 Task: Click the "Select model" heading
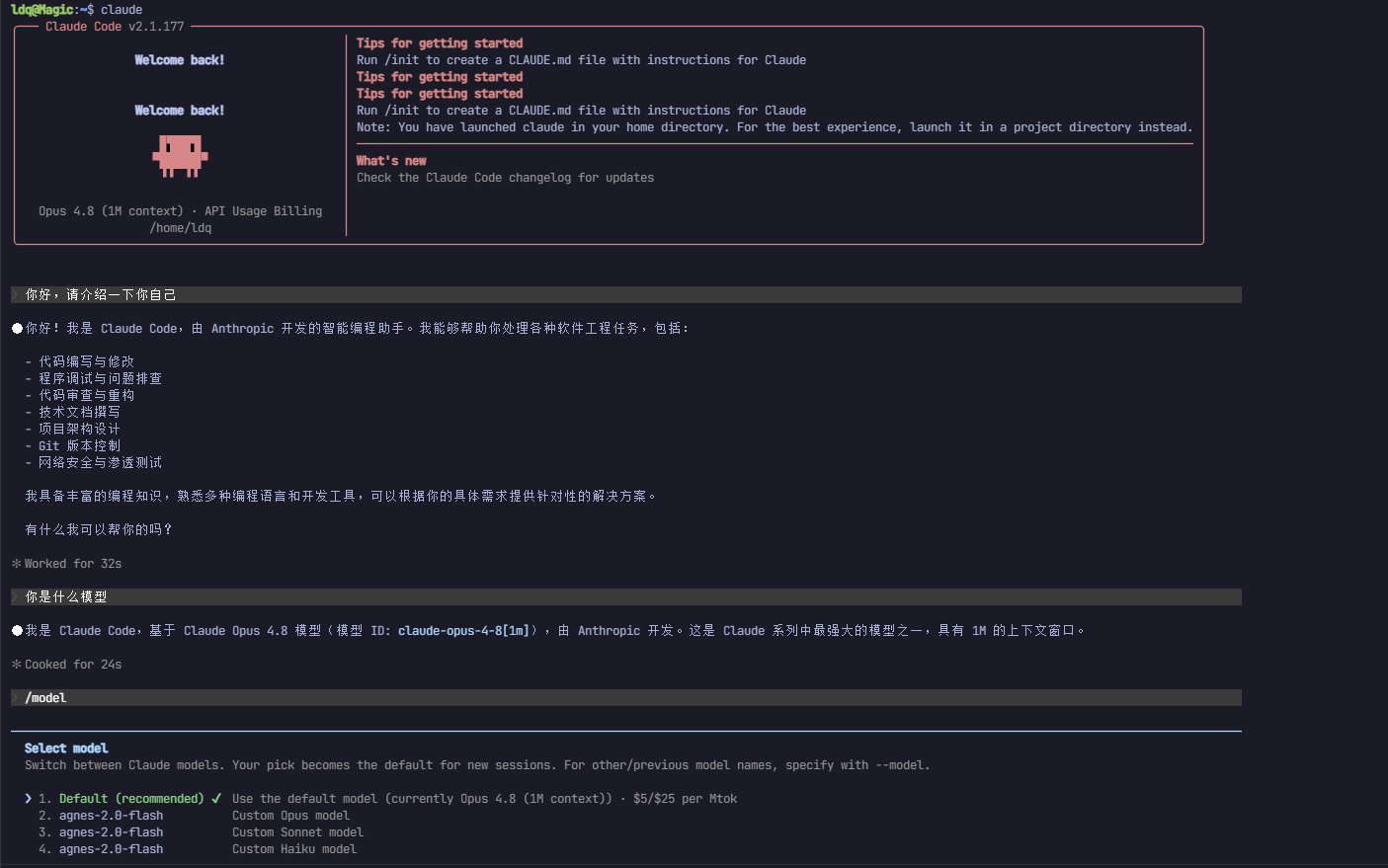point(66,749)
